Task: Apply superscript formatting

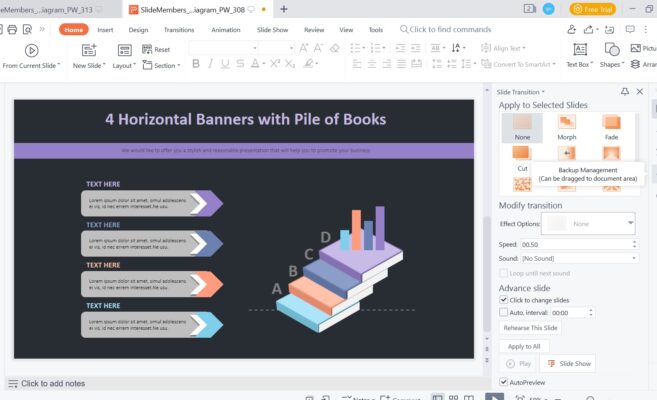Action: coord(275,64)
